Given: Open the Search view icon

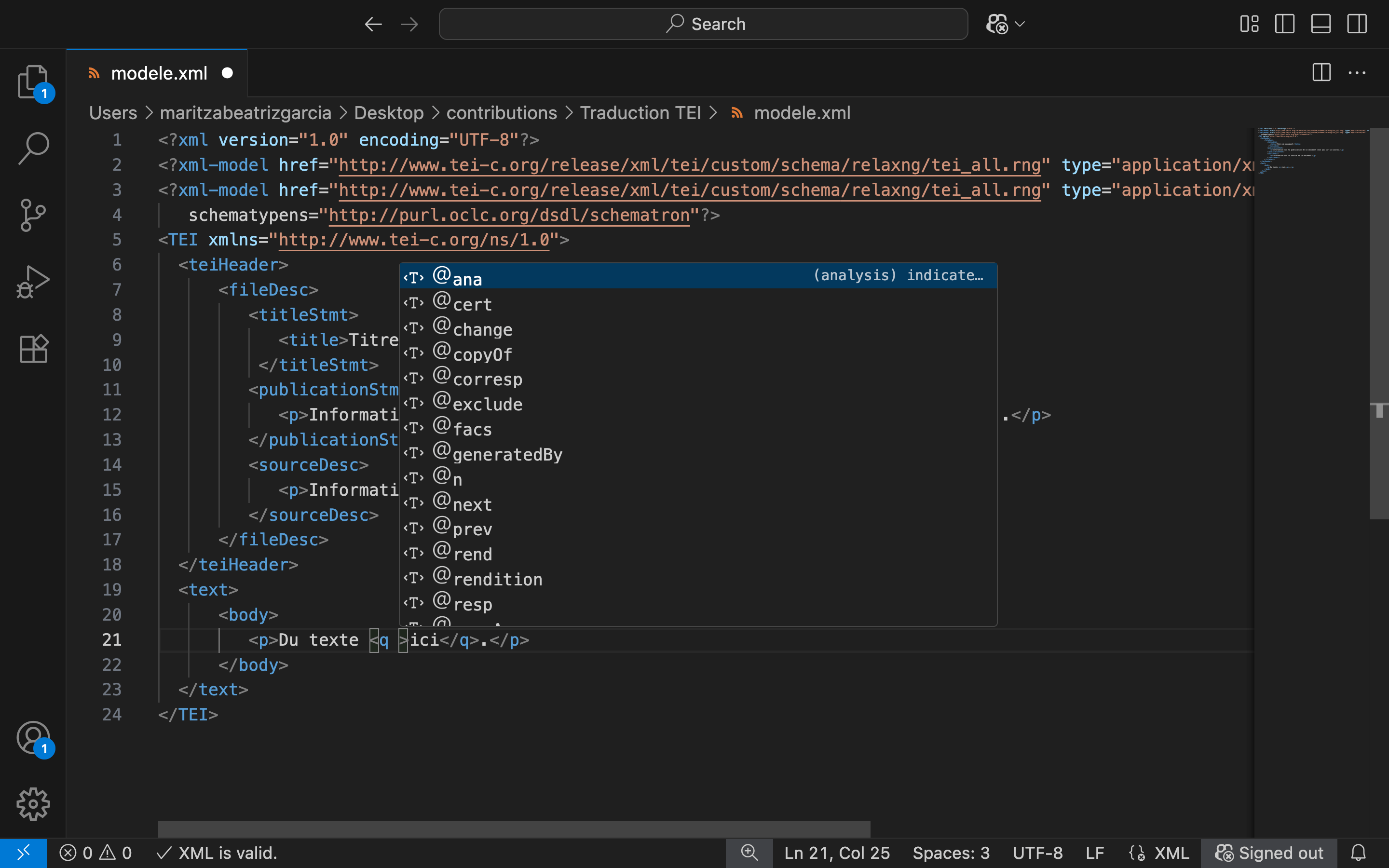Looking at the screenshot, I should coord(33,148).
